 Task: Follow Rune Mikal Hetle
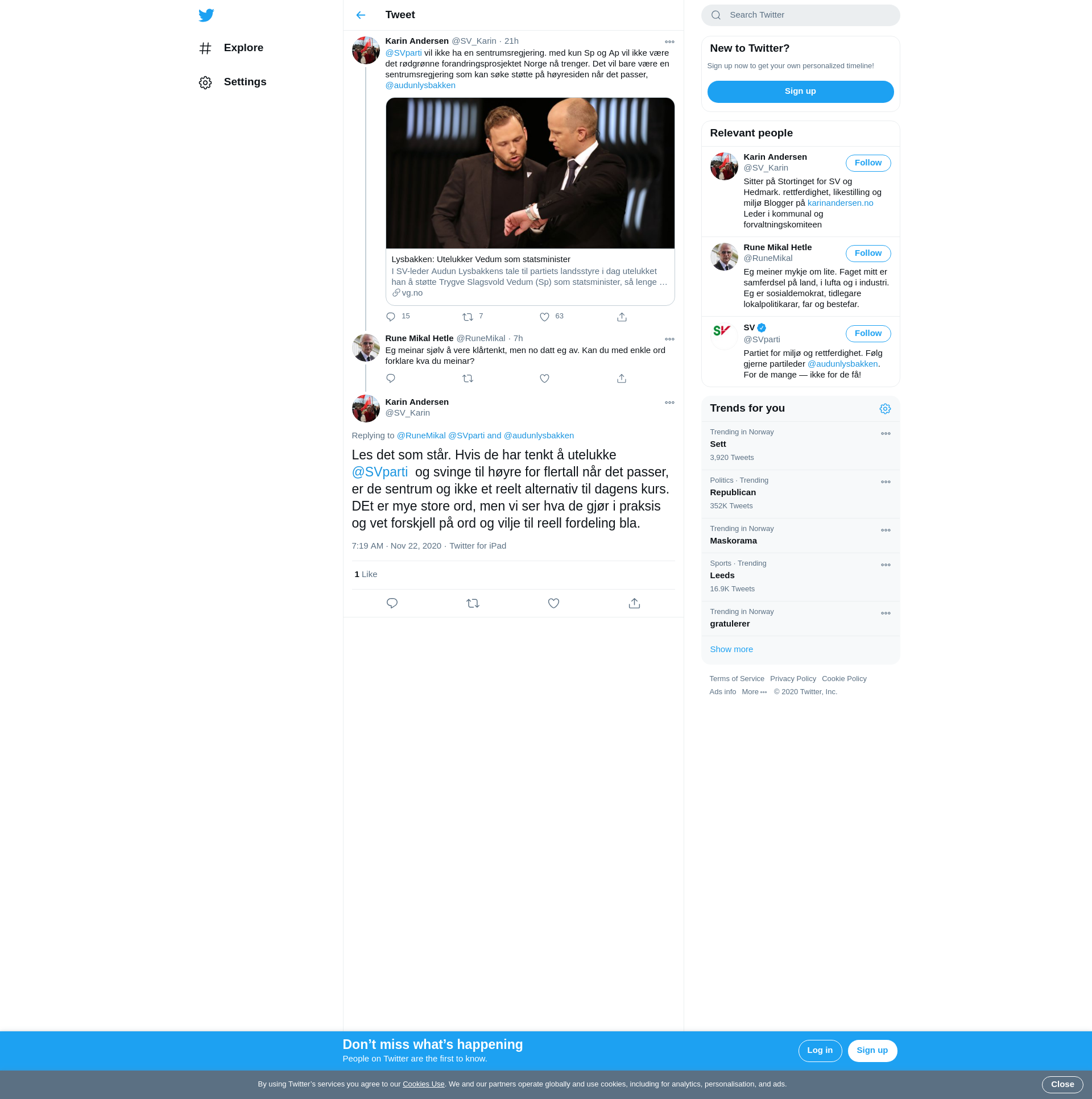click(867, 254)
